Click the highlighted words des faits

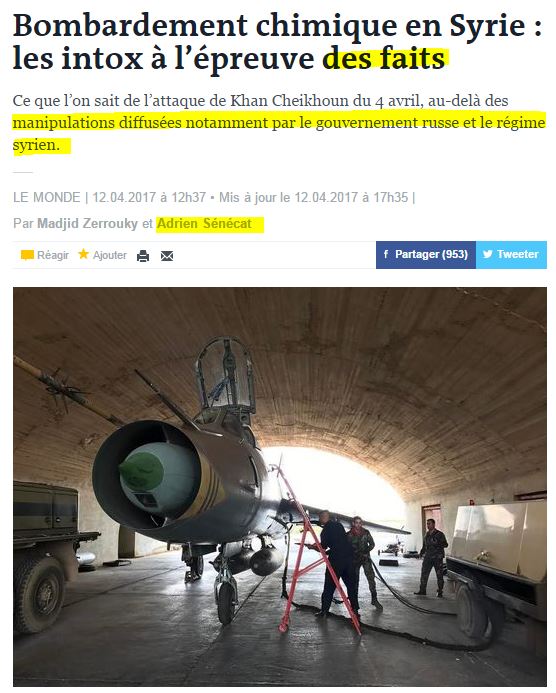point(384,59)
